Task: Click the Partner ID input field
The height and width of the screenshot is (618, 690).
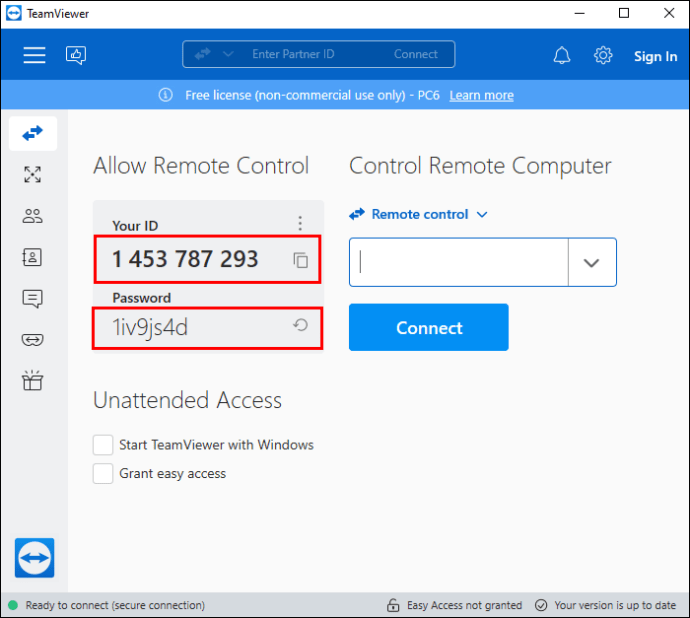Action: pos(458,263)
